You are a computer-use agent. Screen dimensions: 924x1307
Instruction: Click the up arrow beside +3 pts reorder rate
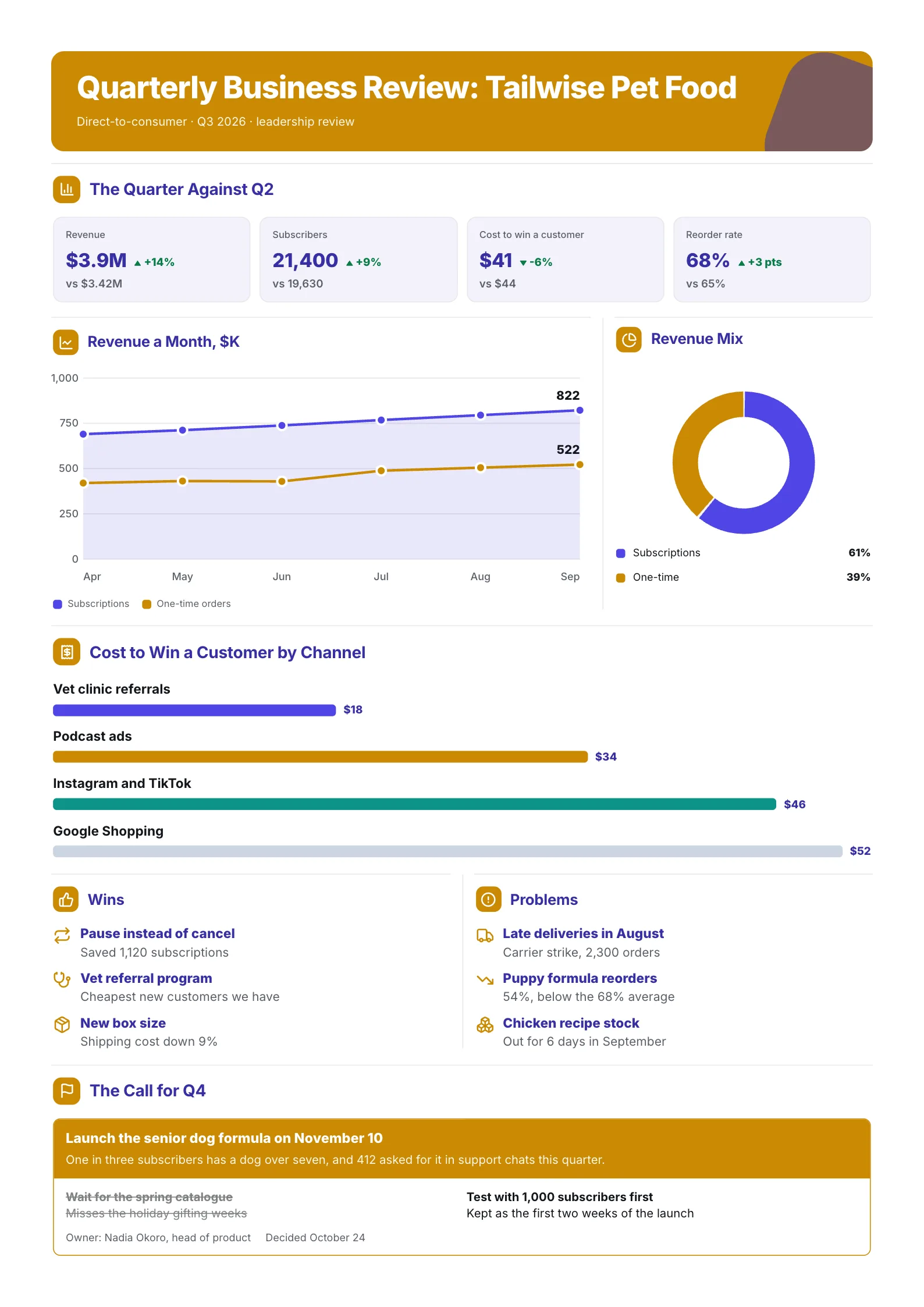[741, 263]
